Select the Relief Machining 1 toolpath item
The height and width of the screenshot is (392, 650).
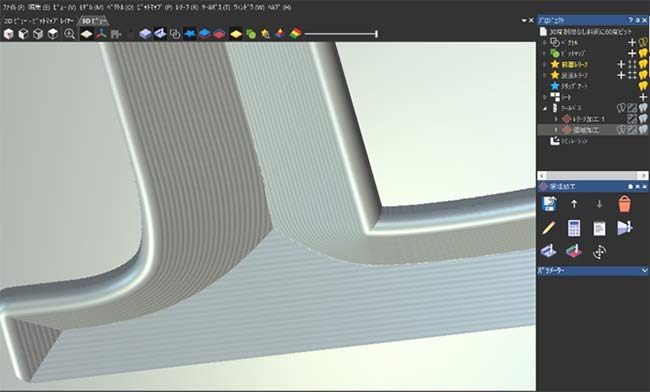pos(588,119)
